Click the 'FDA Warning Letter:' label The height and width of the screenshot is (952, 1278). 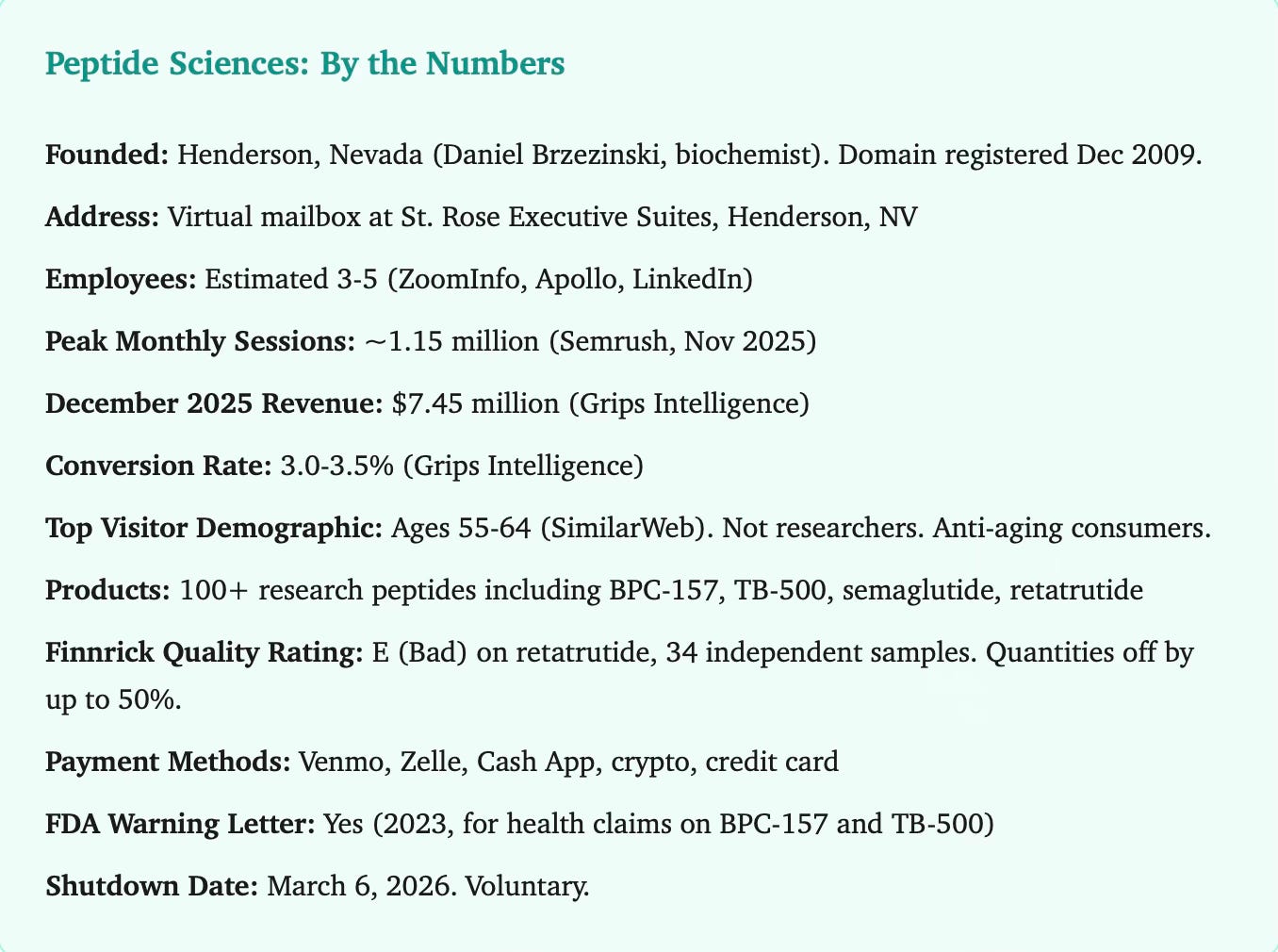tap(180, 823)
